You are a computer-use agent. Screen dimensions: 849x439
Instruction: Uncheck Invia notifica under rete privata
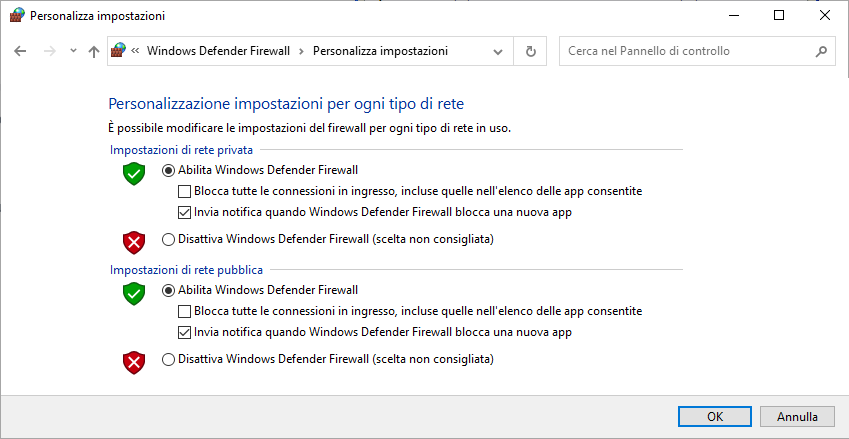tap(185, 212)
